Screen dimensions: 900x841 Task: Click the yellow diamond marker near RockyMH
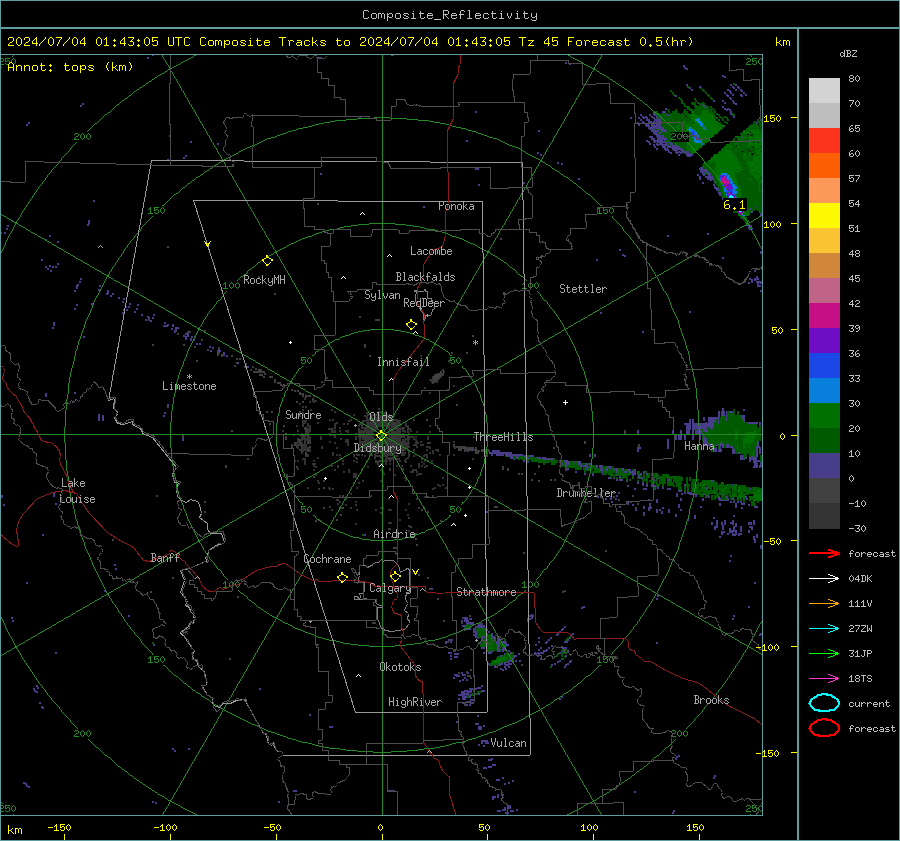[x=267, y=261]
